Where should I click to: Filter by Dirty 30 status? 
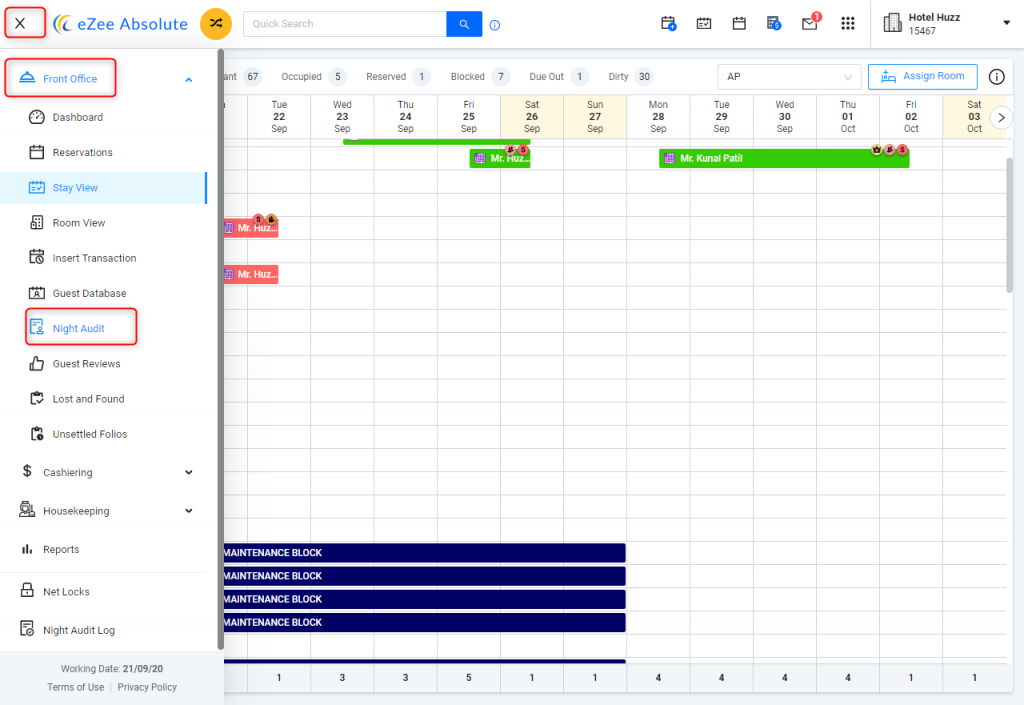(630, 77)
